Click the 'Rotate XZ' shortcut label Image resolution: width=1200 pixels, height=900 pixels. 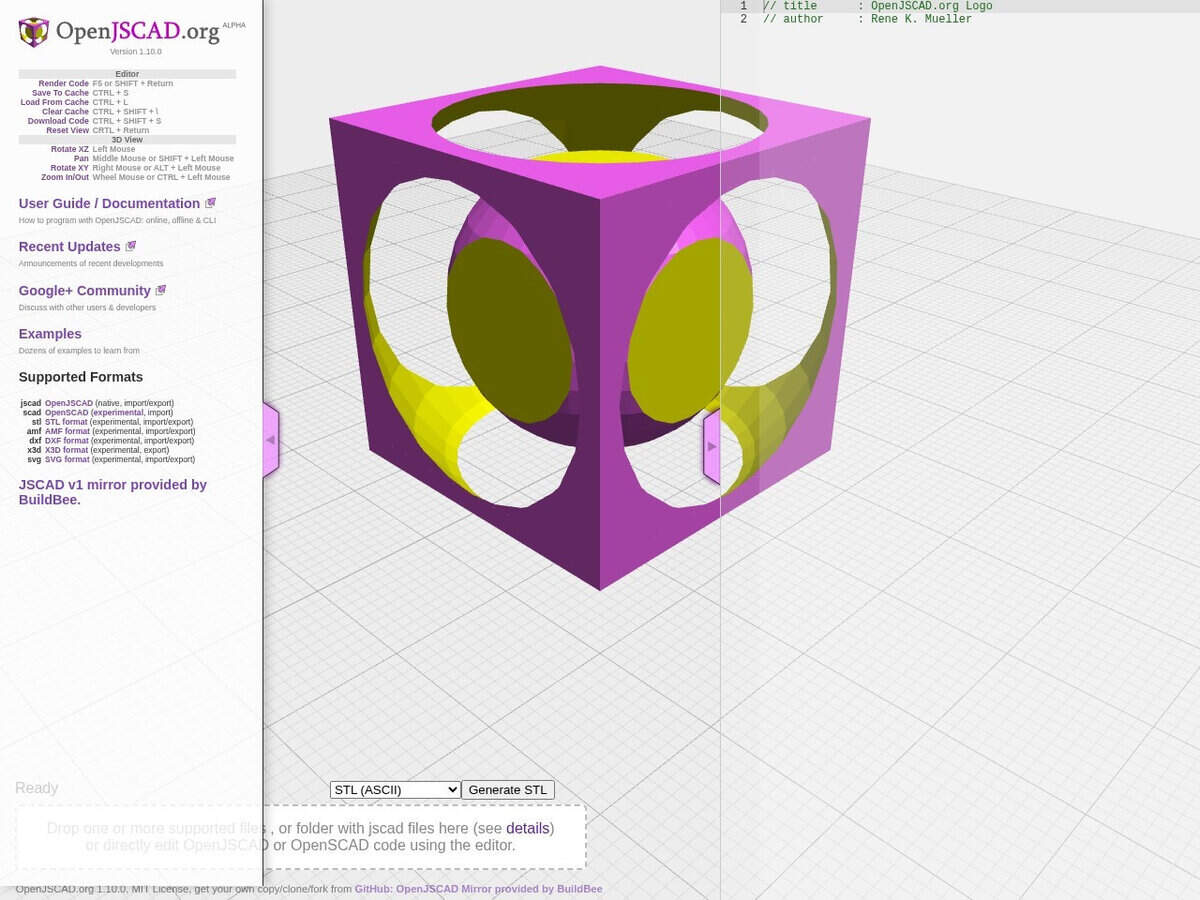coord(70,149)
